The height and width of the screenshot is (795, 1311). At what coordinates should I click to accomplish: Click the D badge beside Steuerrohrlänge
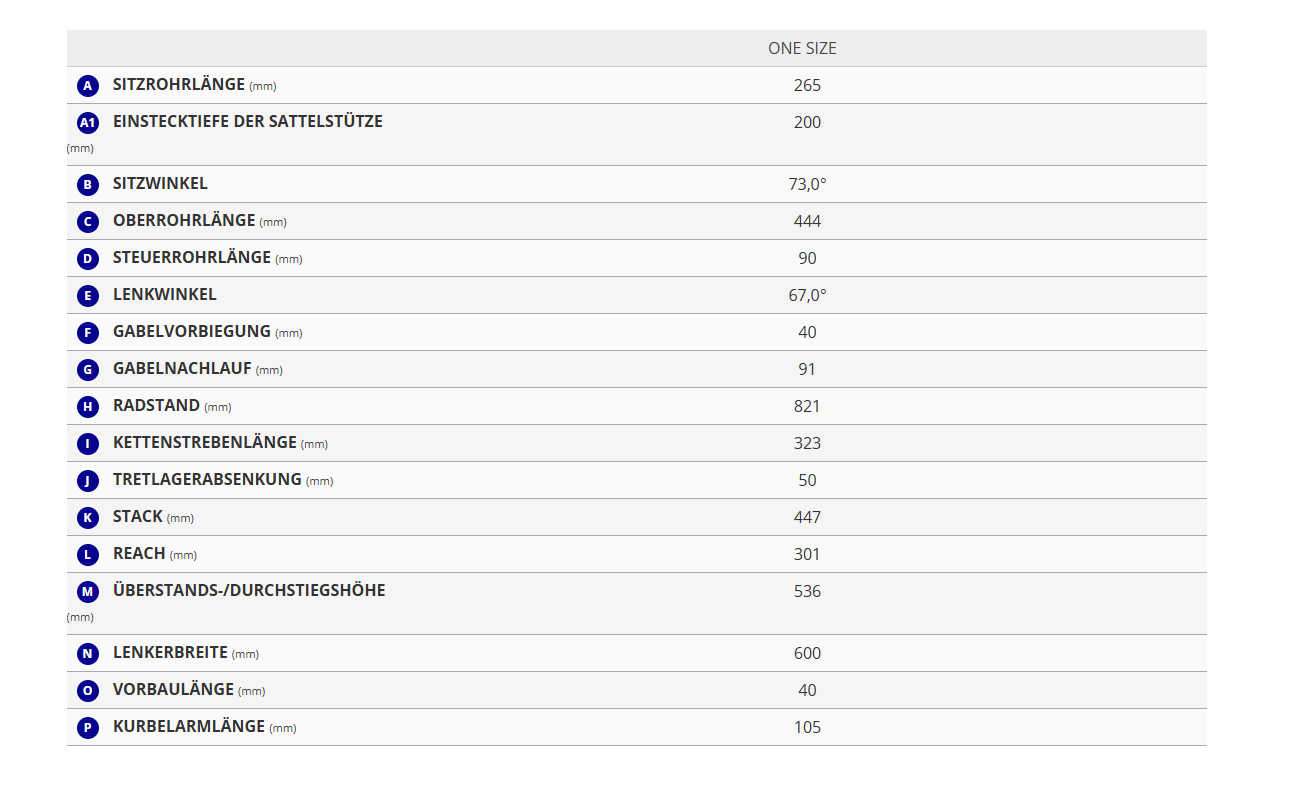(x=88, y=259)
